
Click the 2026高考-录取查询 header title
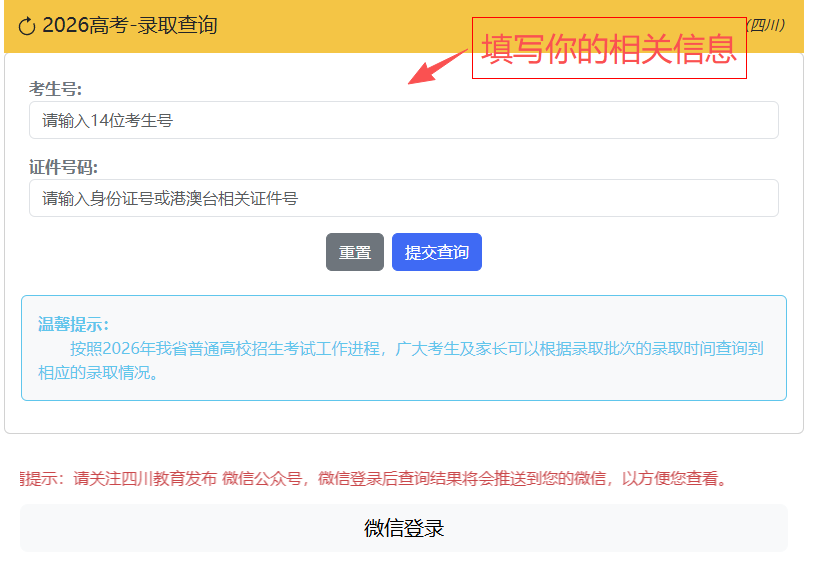[130, 25]
